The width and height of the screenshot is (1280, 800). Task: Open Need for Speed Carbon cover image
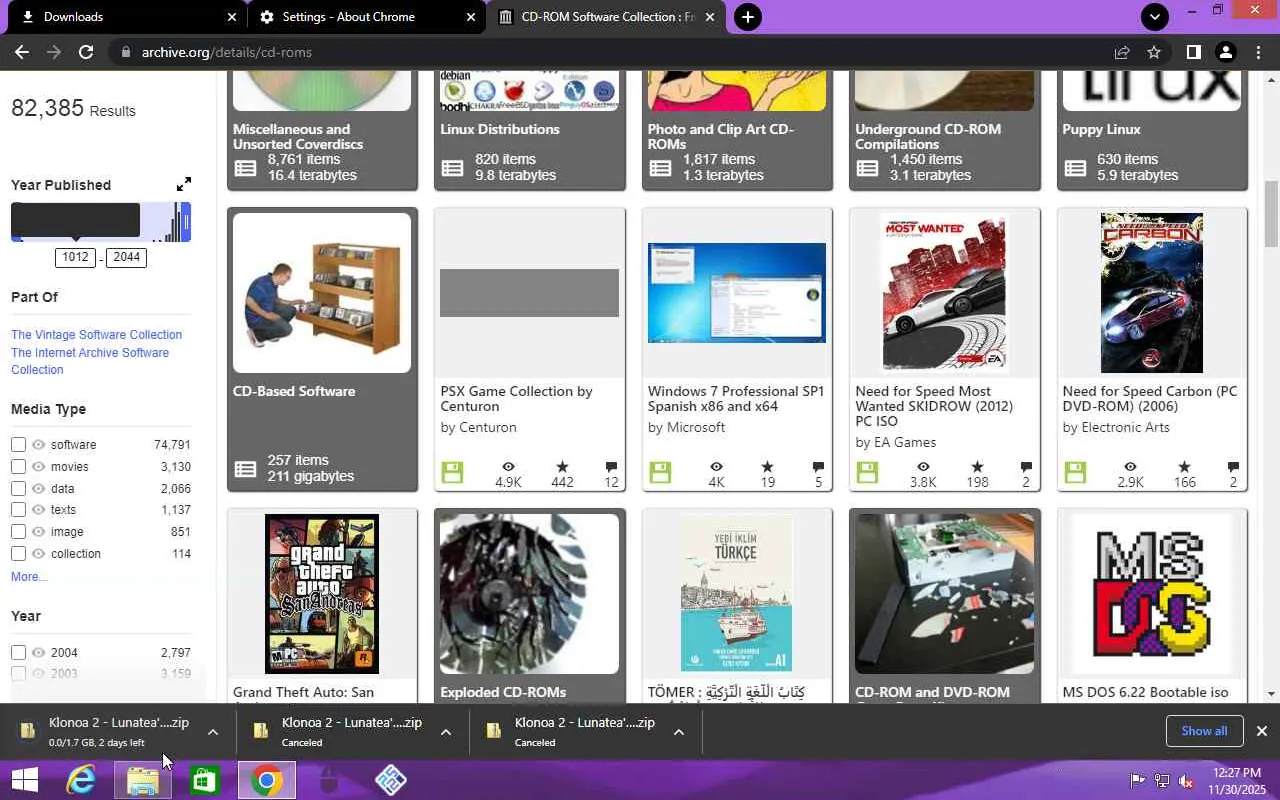(x=1151, y=293)
